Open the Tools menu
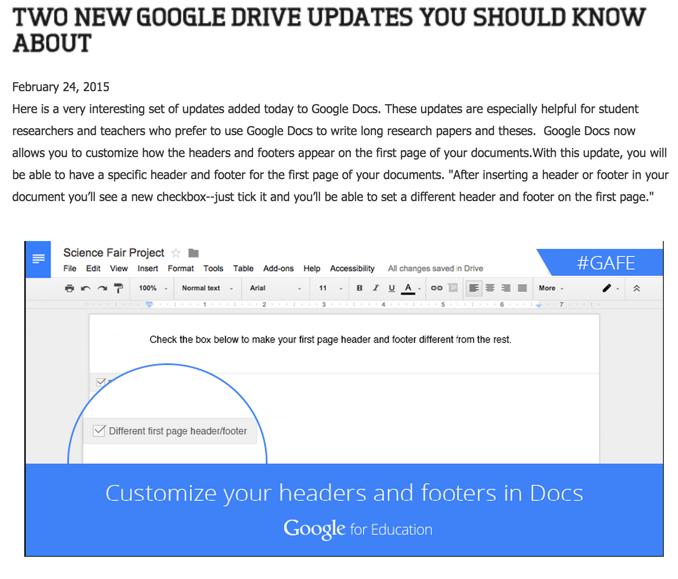The image size is (678, 579). tap(213, 269)
